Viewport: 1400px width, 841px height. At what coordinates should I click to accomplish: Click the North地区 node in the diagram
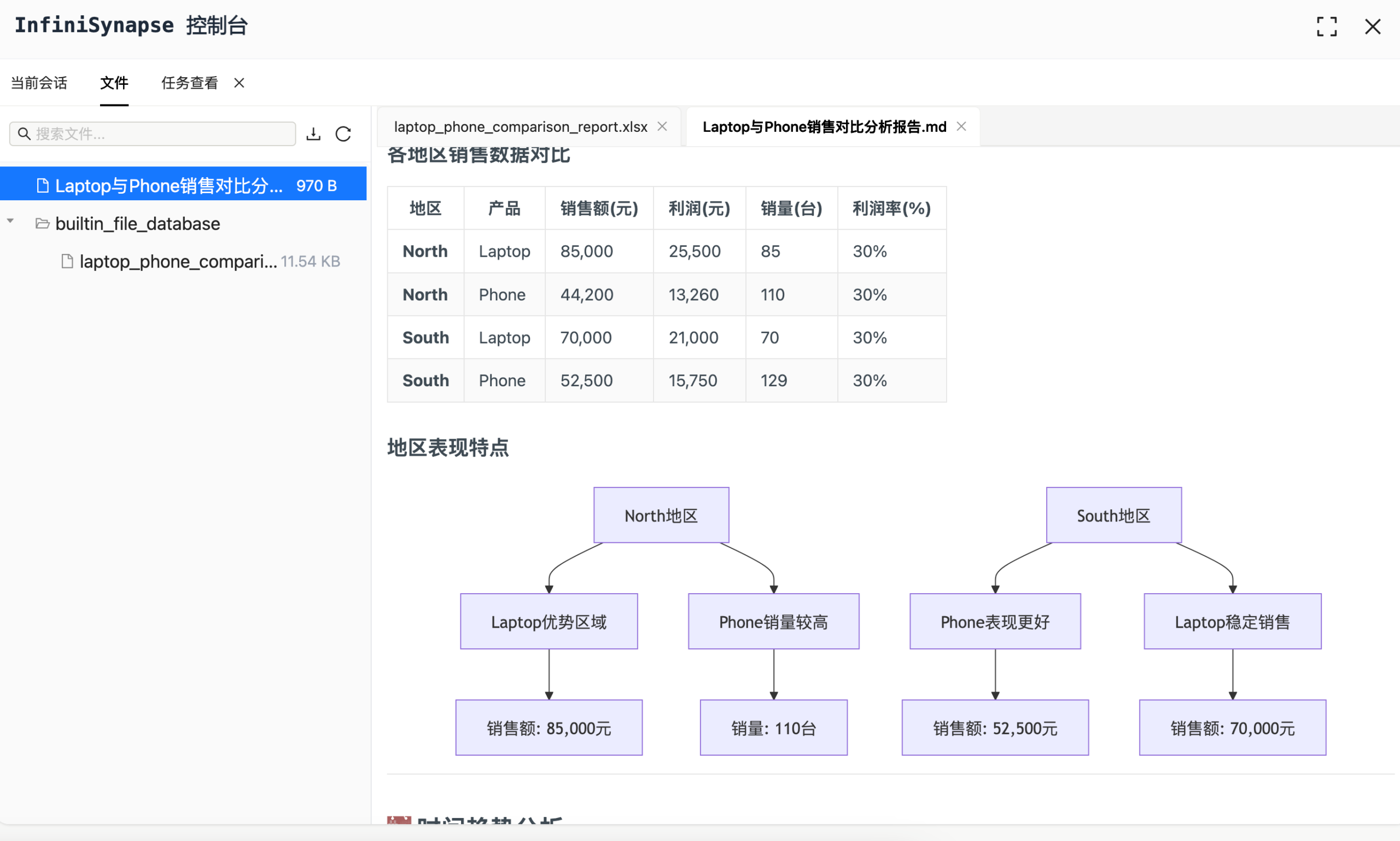pos(661,514)
